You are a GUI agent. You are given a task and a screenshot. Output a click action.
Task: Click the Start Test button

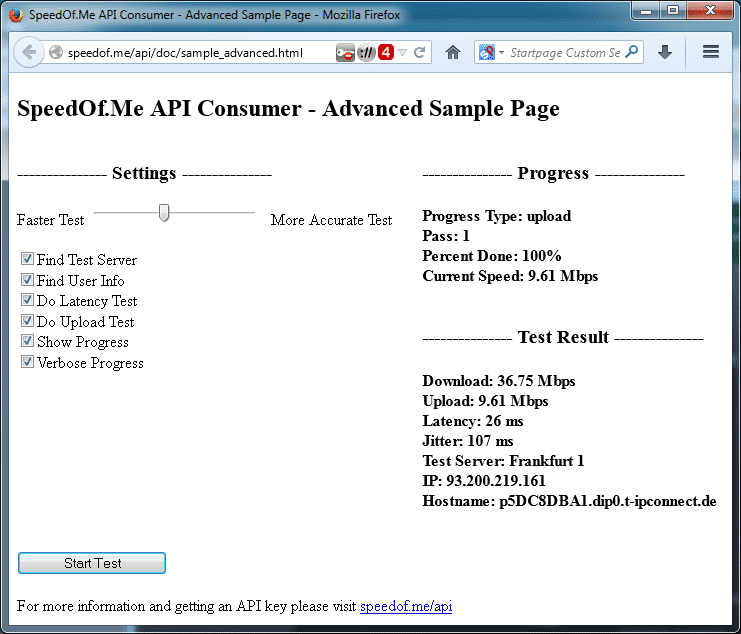pos(92,563)
